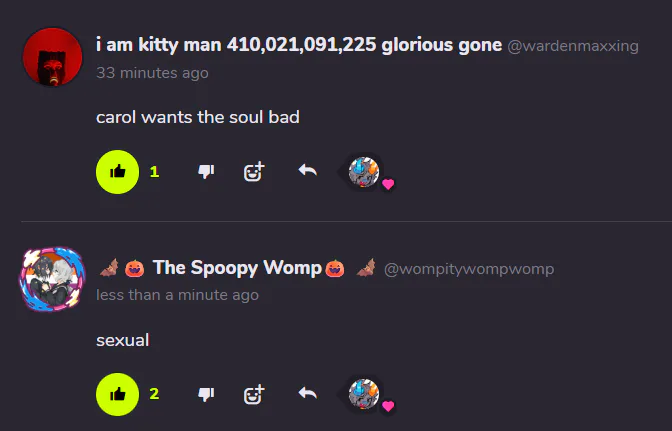Click the "33 minutes ago" timestamp
Screen dimensions: 672x431
[152, 73]
